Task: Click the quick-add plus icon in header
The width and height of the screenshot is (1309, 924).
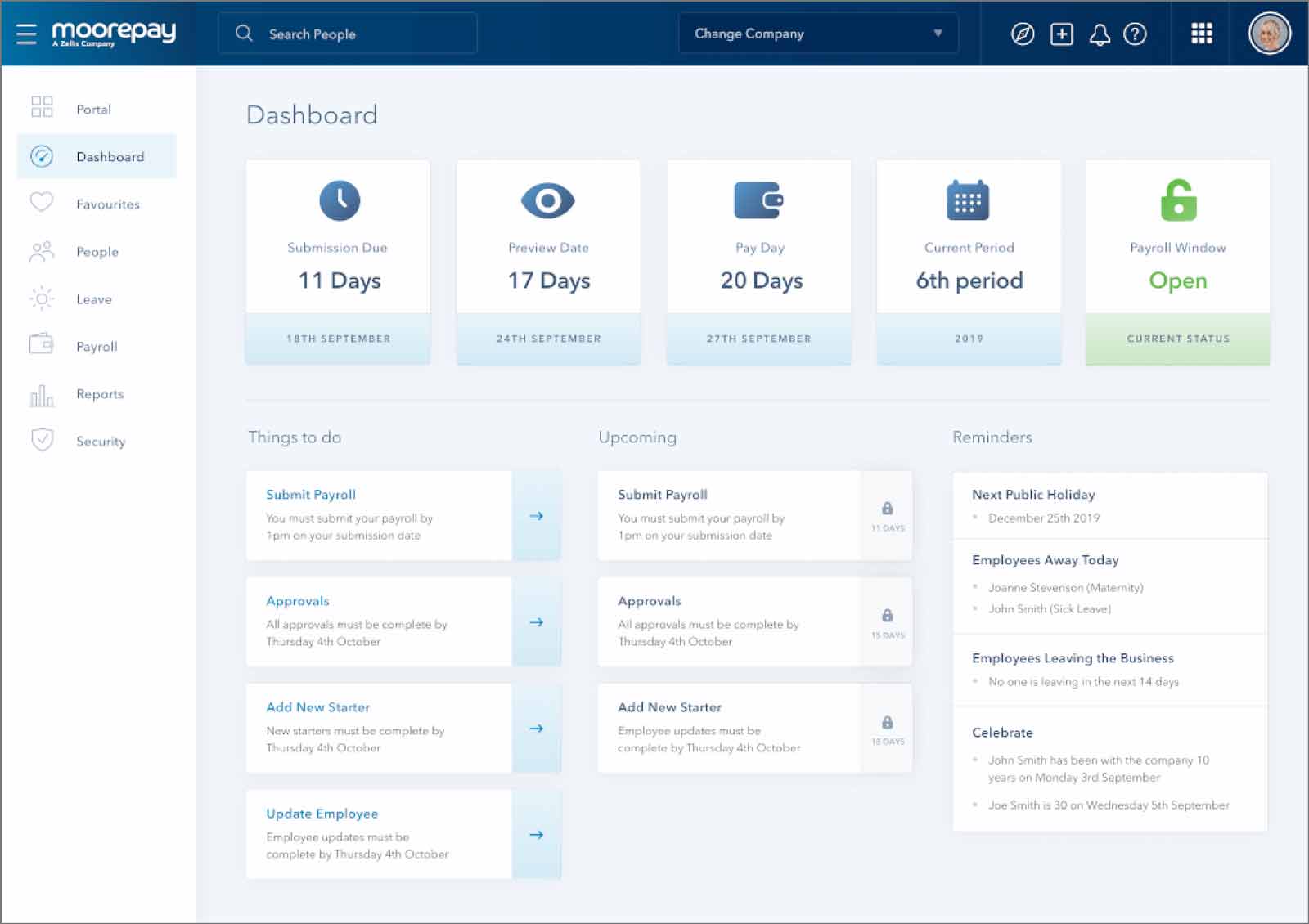Action: [x=1062, y=34]
